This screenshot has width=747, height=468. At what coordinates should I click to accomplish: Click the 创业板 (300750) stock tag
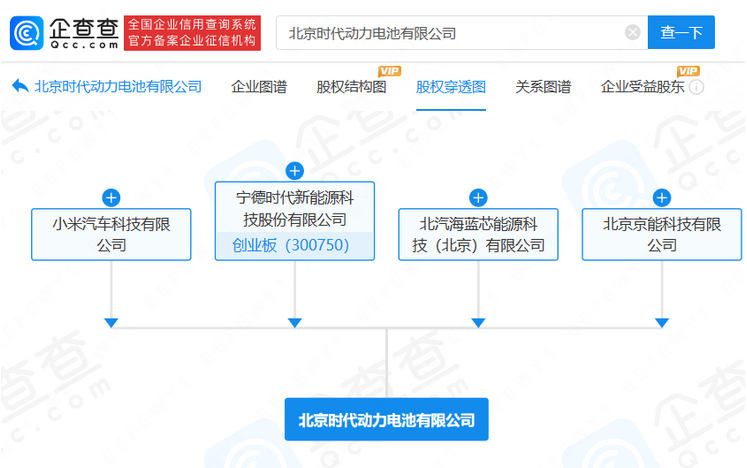pyautogui.click(x=294, y=246)
